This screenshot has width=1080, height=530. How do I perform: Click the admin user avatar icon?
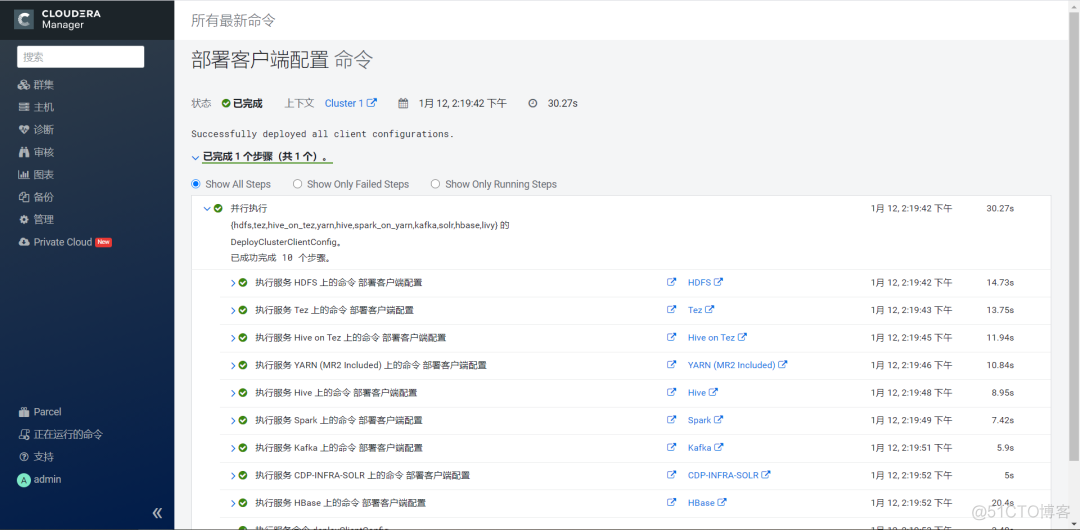tap(23, 480)
